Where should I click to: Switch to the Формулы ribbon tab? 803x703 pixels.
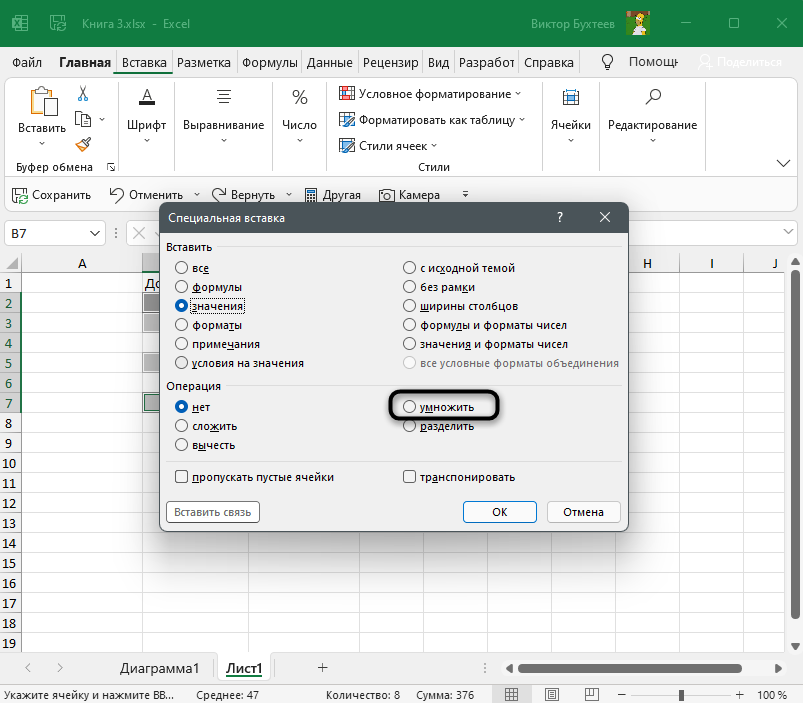coord(271,62)
